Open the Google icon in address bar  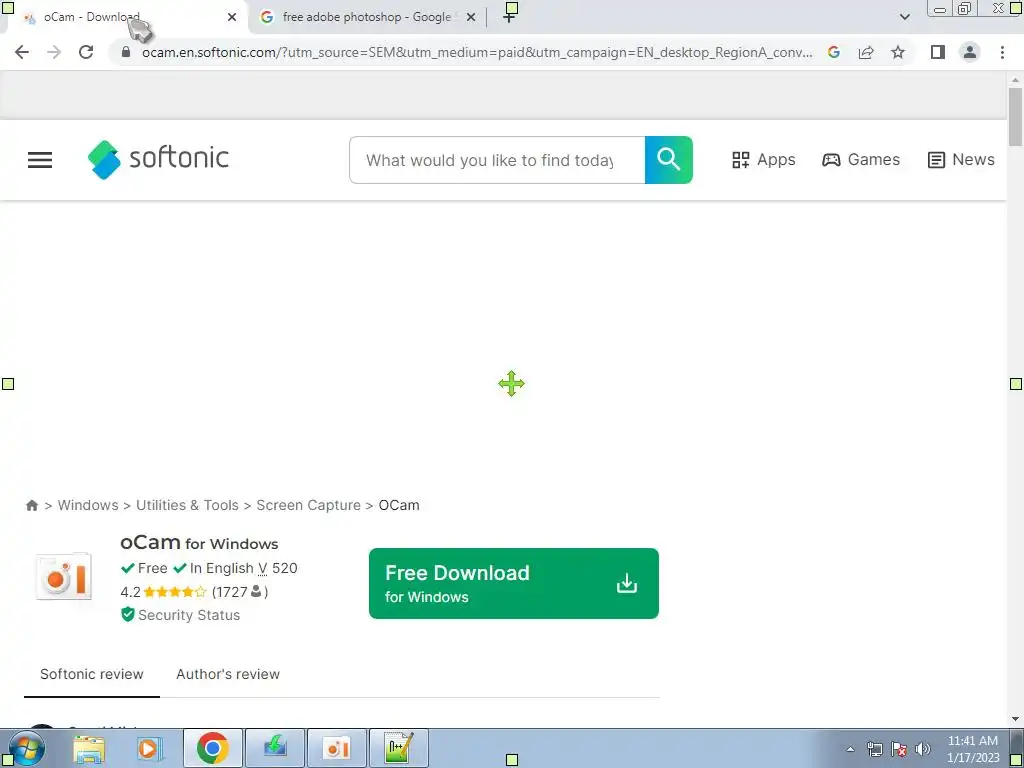coord(833,52)
